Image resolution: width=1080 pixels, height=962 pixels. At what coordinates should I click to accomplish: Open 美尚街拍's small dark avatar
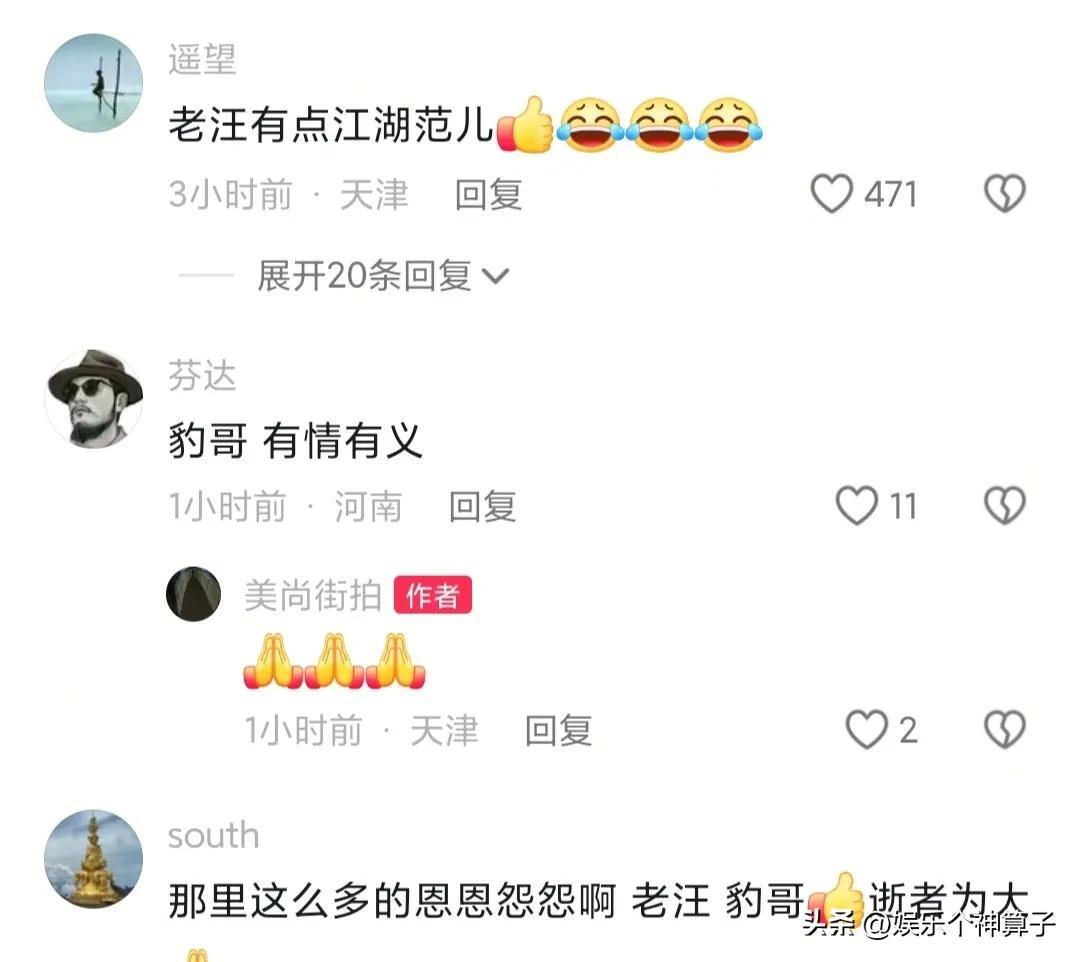(x=194, y=594)
